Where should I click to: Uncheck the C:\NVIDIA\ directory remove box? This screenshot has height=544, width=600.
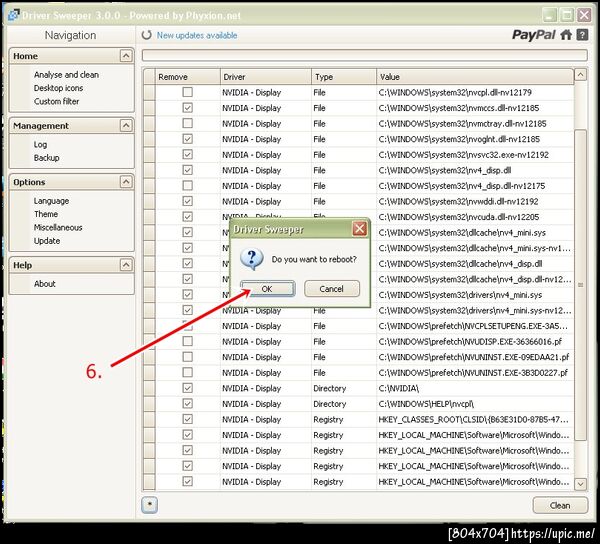[x=188, y=388]
